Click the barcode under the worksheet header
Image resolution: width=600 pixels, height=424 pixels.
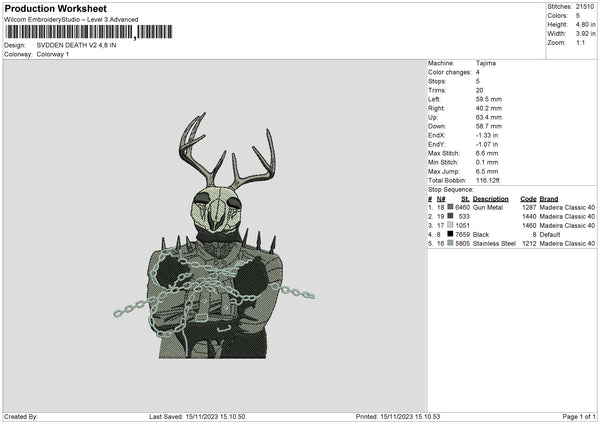tap(89, 32)
